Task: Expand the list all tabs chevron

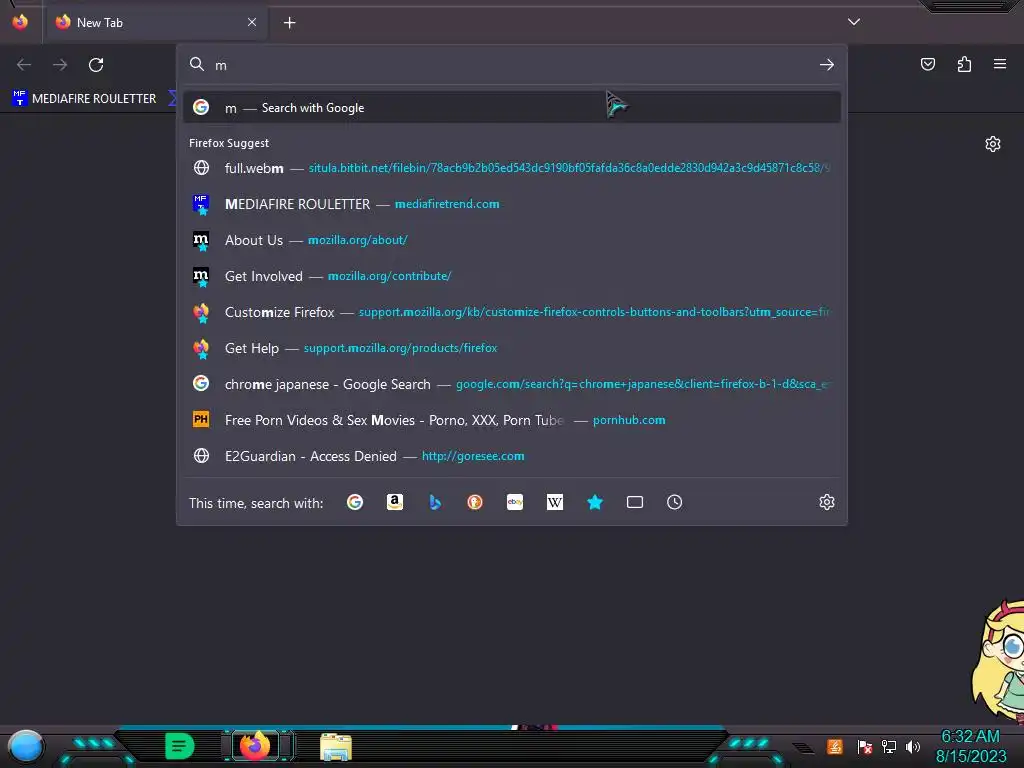Action: pos(854,22)
